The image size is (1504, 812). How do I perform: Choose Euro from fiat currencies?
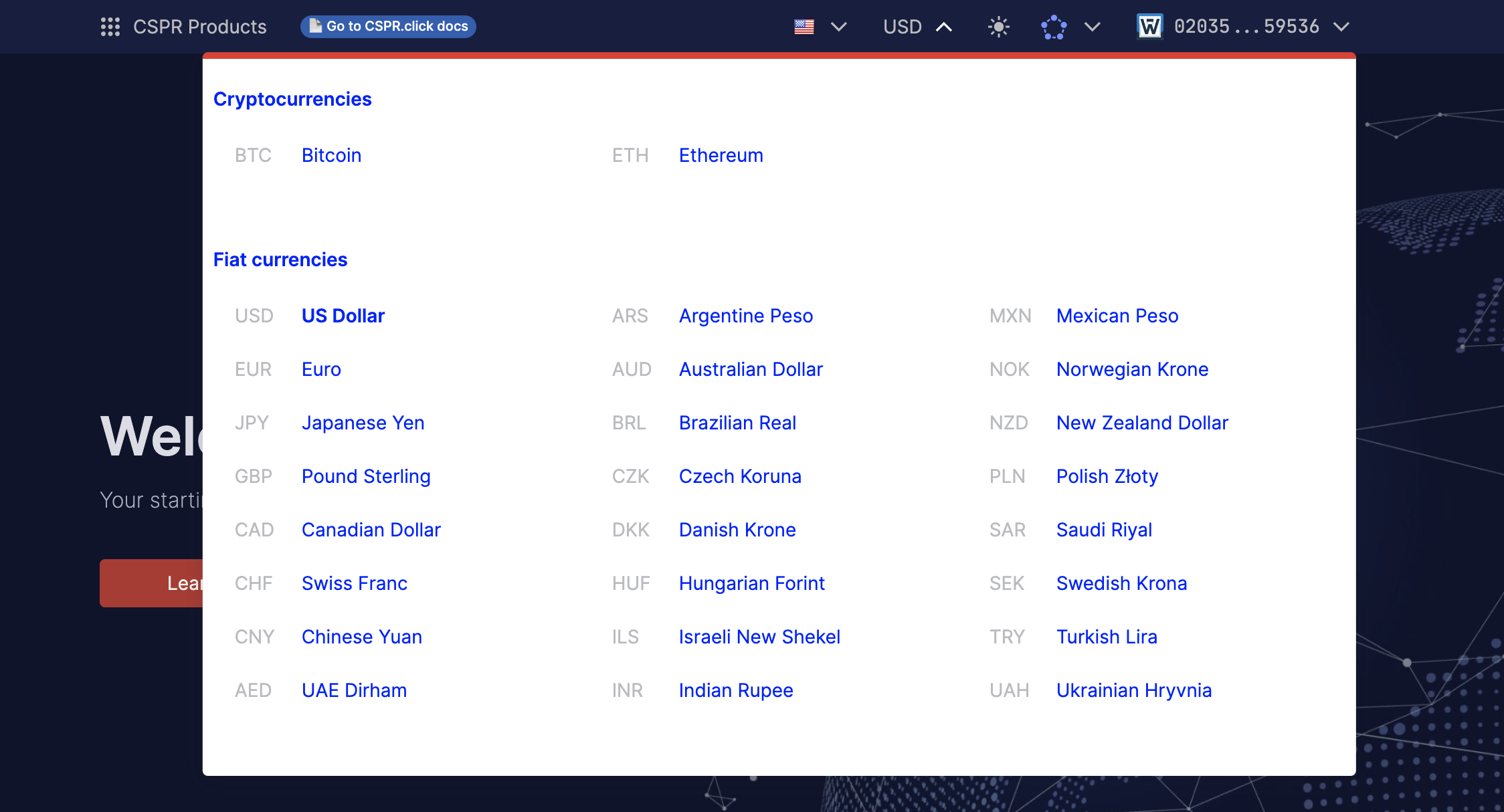[321, 369]
